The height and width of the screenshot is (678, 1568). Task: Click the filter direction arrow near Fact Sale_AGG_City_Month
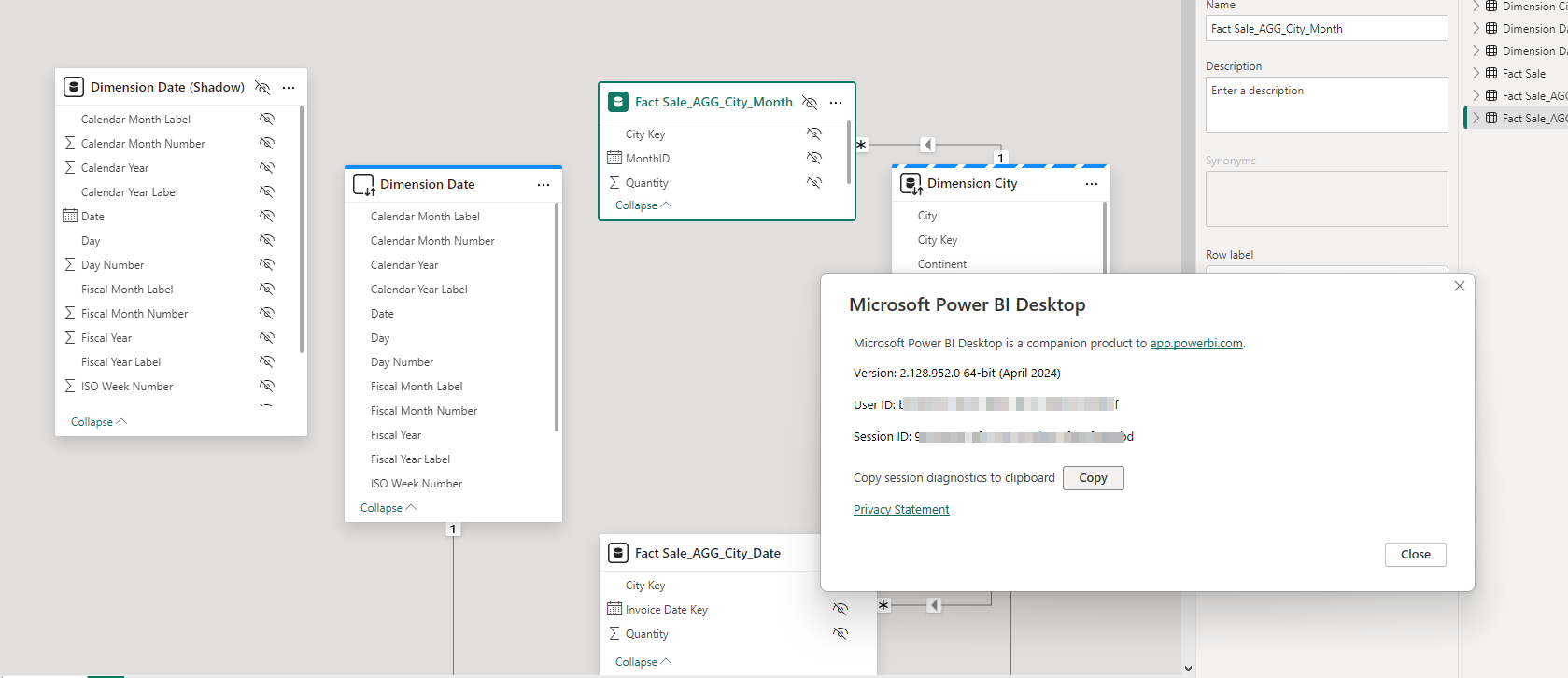pos(927,145)
